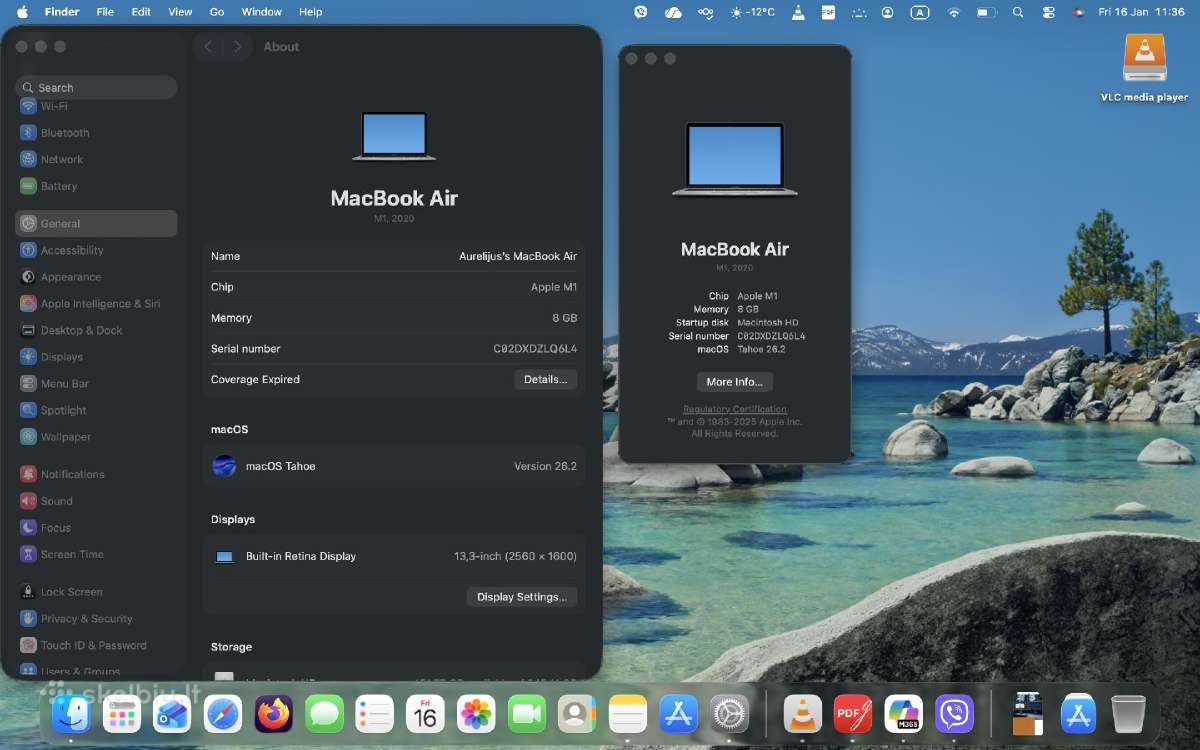The image size is (1200, 750).
Task: Open the Window menu
Action: [x=262, y=12]
